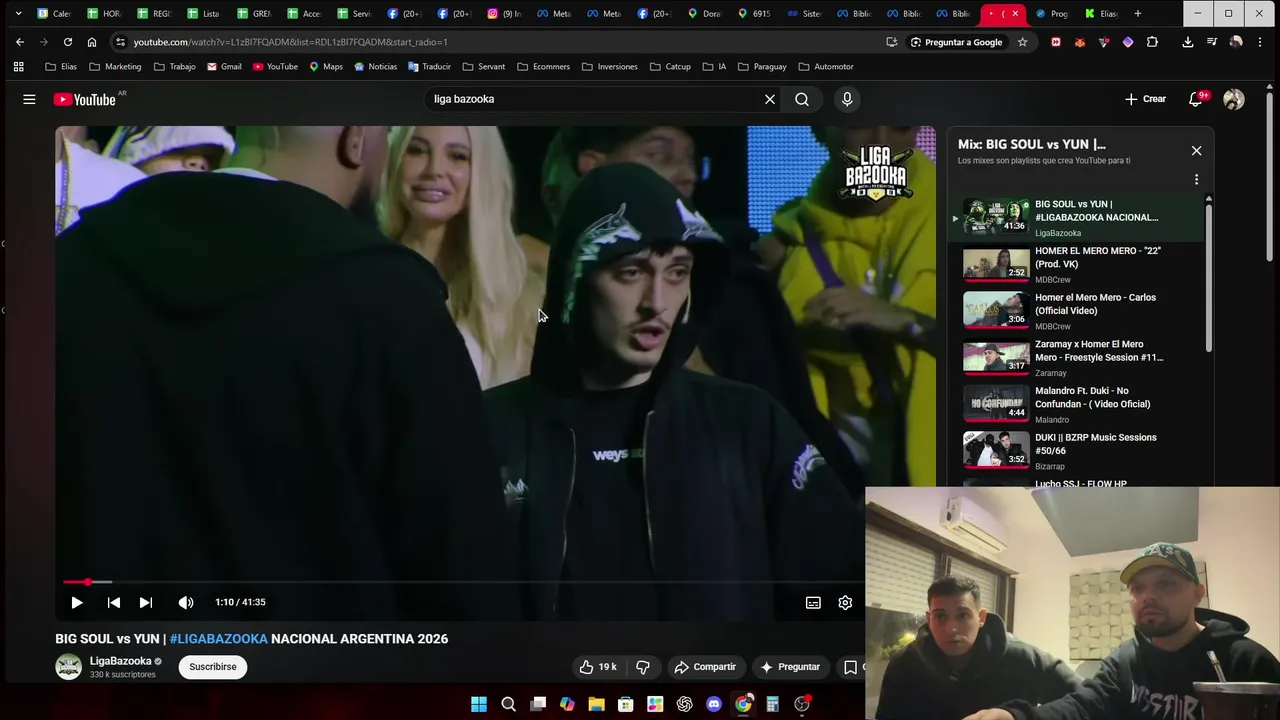This screenshot has height=720, width=1280.
Task: Open the Chrome downloads icon
Action: (1188, 42)
